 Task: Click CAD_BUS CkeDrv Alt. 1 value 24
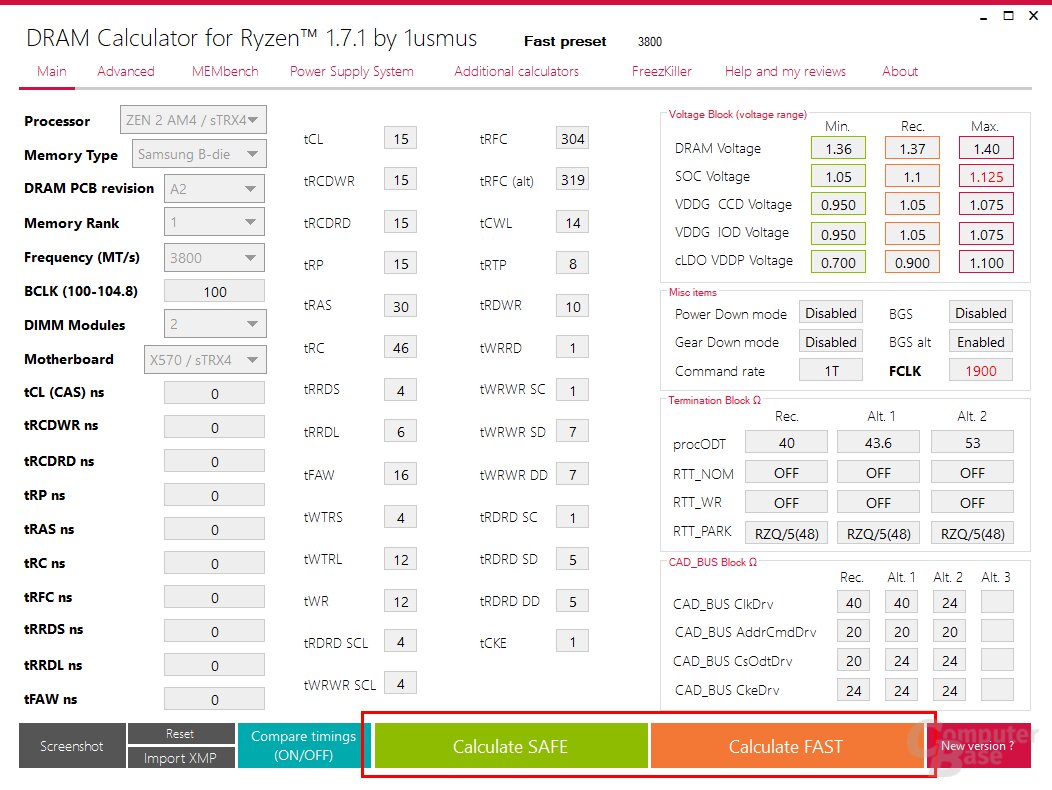tap(902, 690)
